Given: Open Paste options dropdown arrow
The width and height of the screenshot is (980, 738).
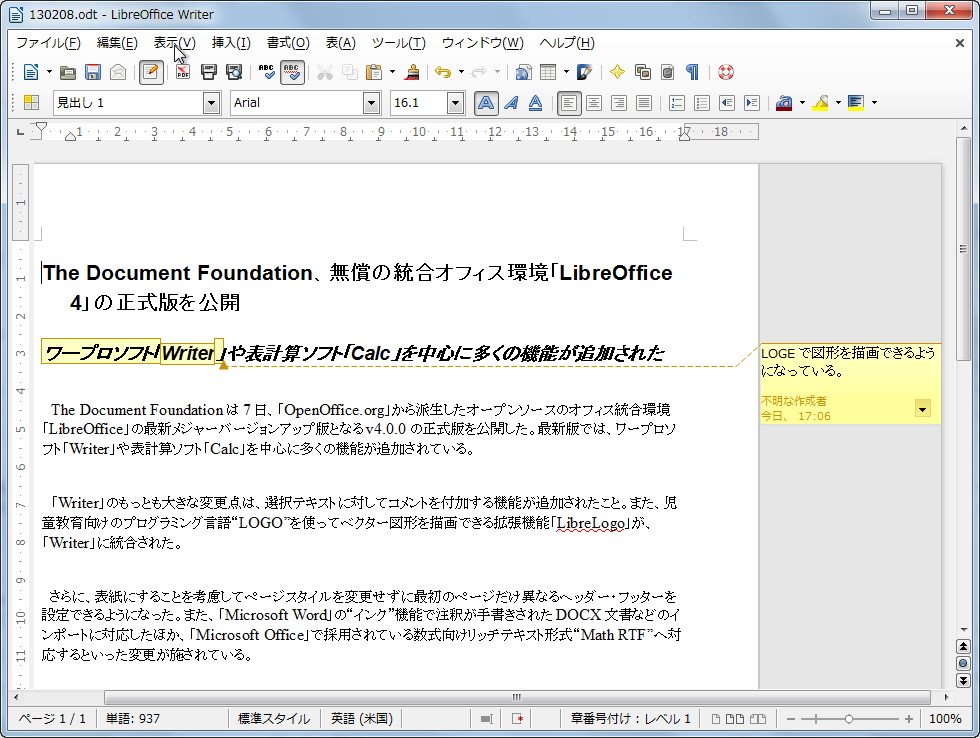Looking at the screenshot, I should click(392, 72).
